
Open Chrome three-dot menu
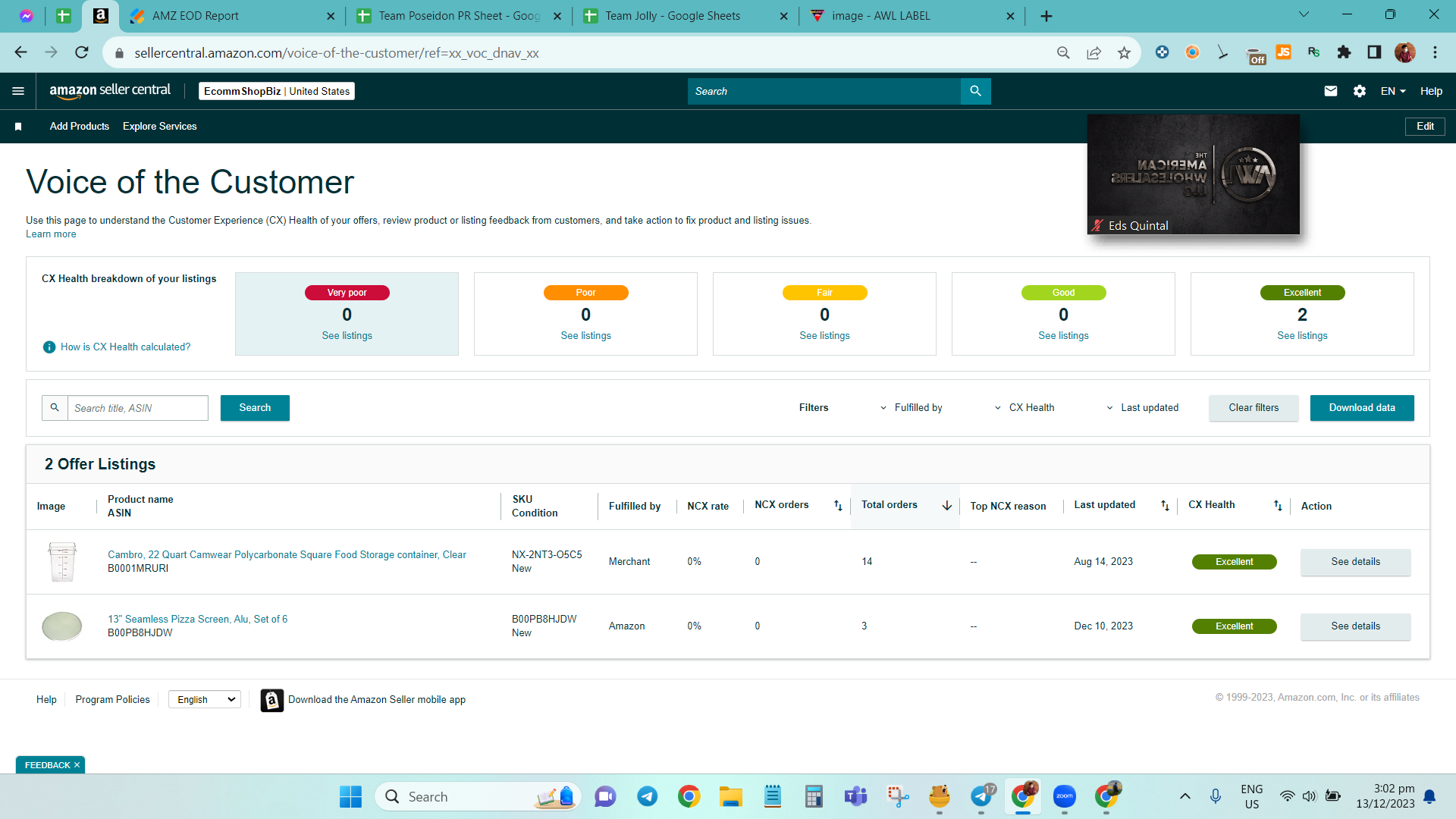1435,52
